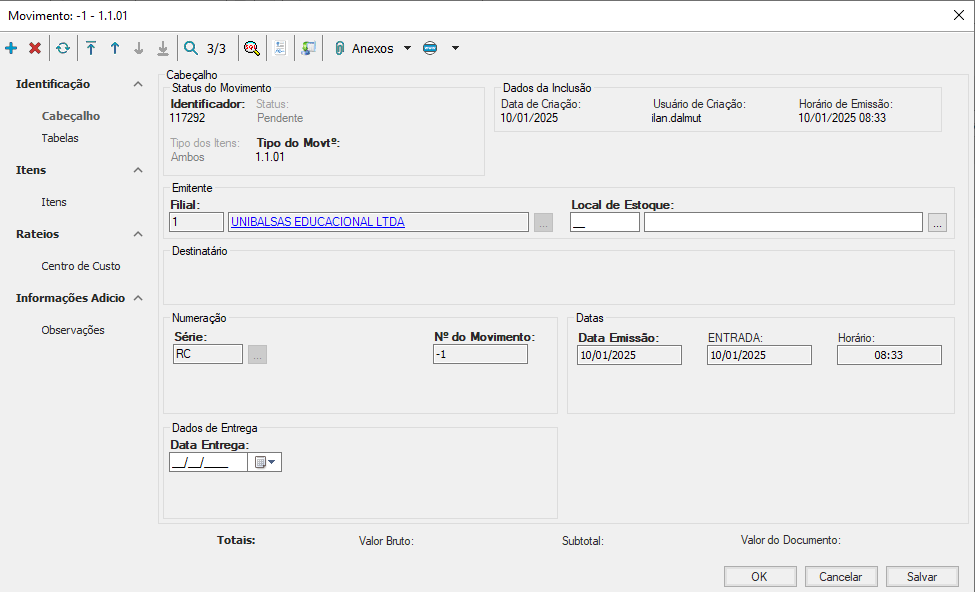Click the Local de Estoque lookup button
Image resolution: width=975 pixels, height=592 pixels.
(936, 223)
